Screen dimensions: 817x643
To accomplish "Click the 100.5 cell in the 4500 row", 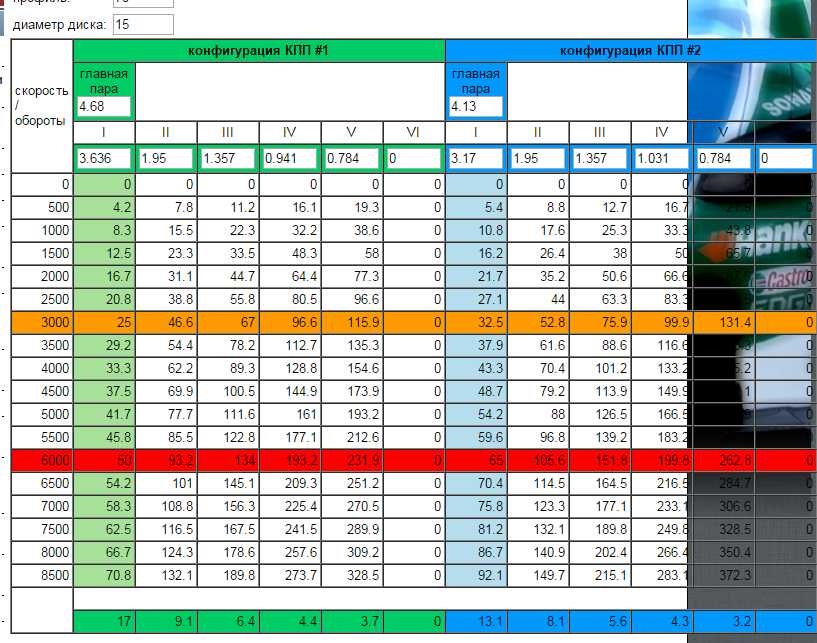I will (x=228, y=391).
